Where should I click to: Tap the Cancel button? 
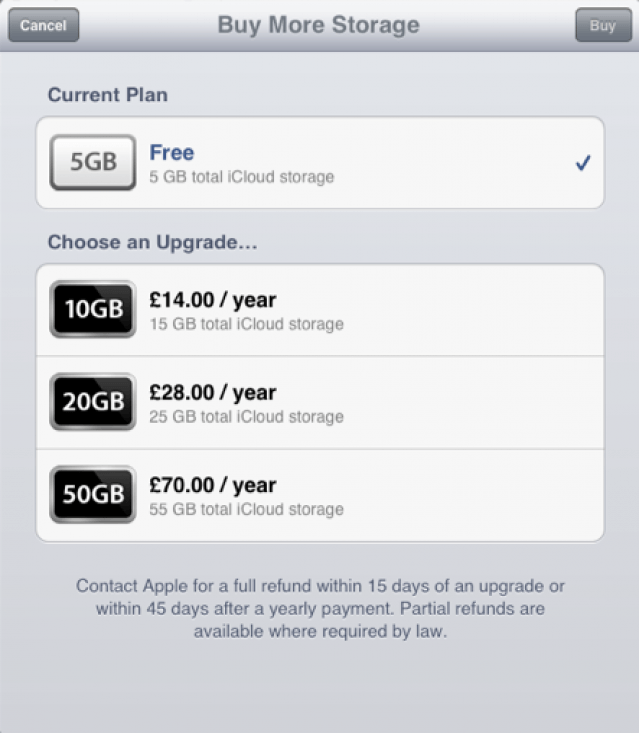click(43, 25)
